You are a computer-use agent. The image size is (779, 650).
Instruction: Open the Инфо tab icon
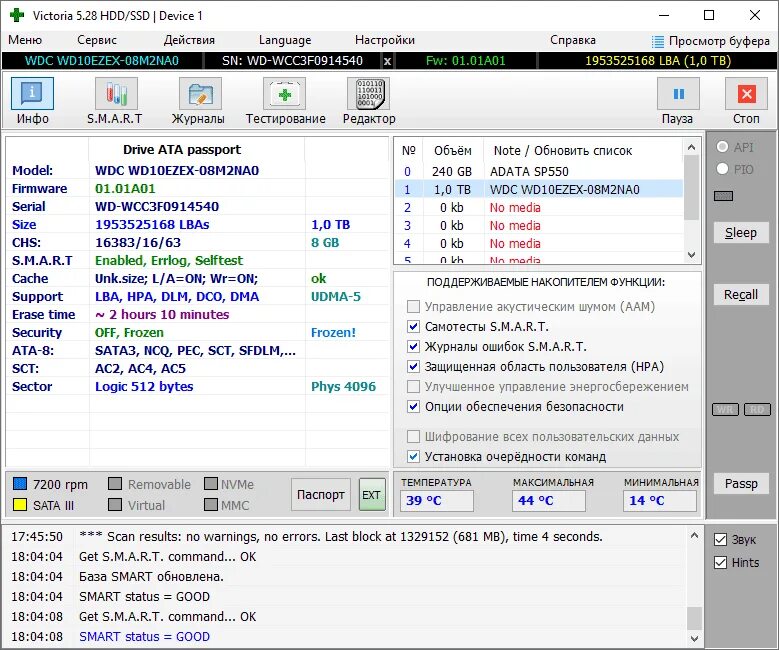(x=32, y=93)
